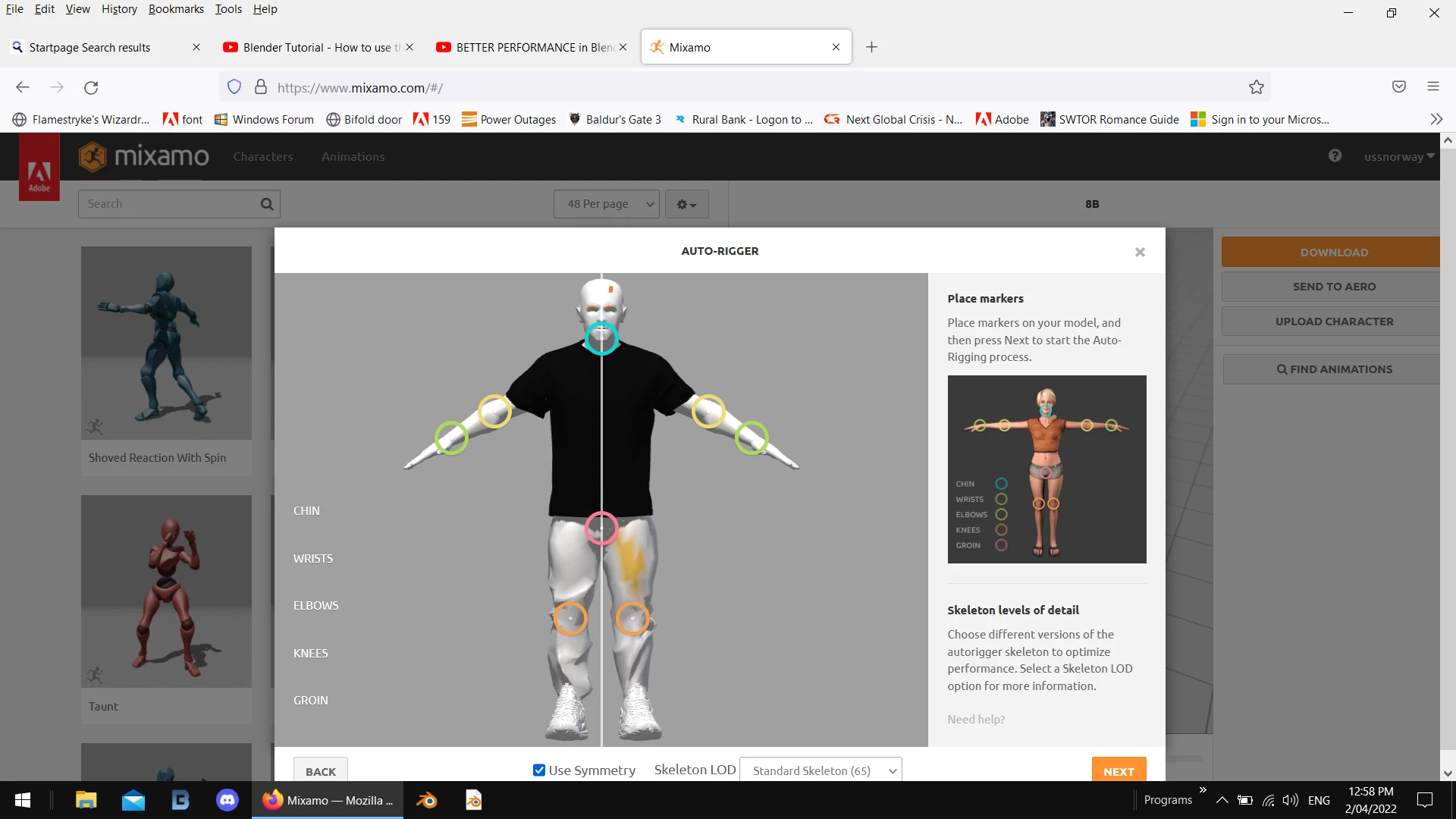Expand the ussnorway account menu
The width and height of the screenshot is (1456, 819).
(x=1399, y=156)
